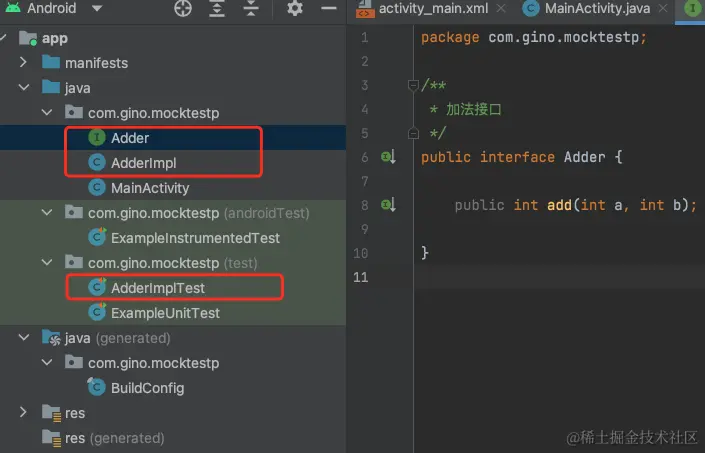Click the test class icon beside ExampleInstrumentedTest
The image size is (705, 453).
pos(97,237)
